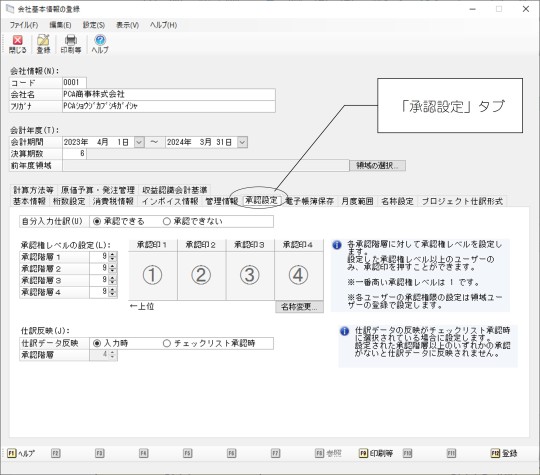The height and width of the screenshot is (475, 540).
Task: Adjust the 承認階層 4 level spinner
Action: coord(113,292)
